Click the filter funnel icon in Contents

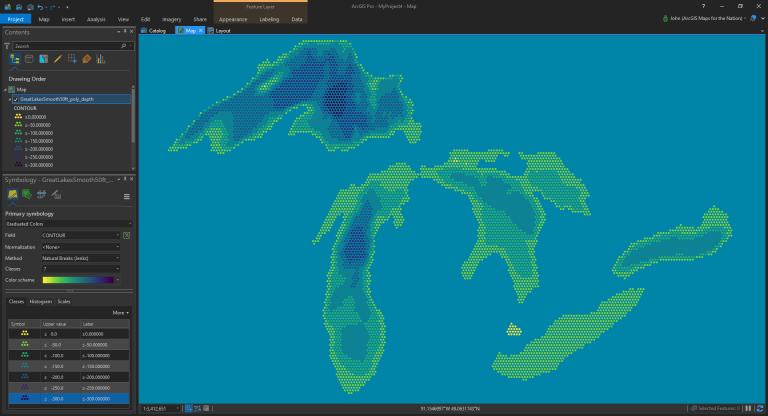pyautogui.click(x=7, y=46)
